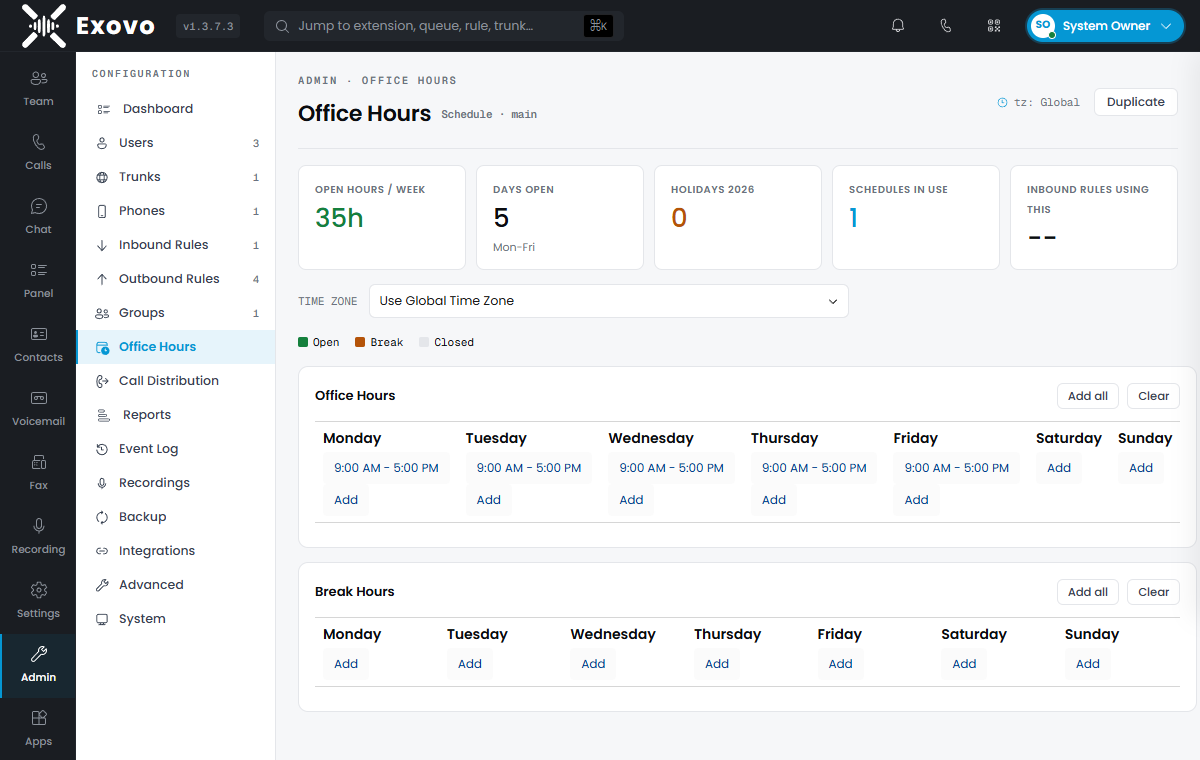1200x760 pixels.
Task: Open notifications bell icon
Action: pos(898,26)
